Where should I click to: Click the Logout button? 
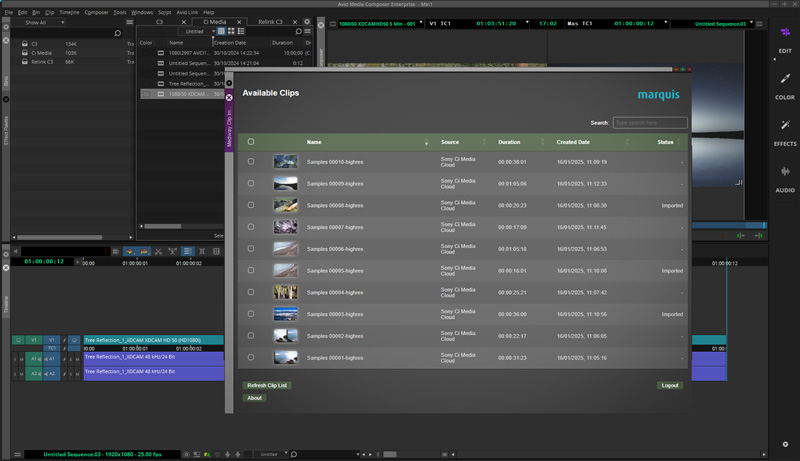(670, 386)
